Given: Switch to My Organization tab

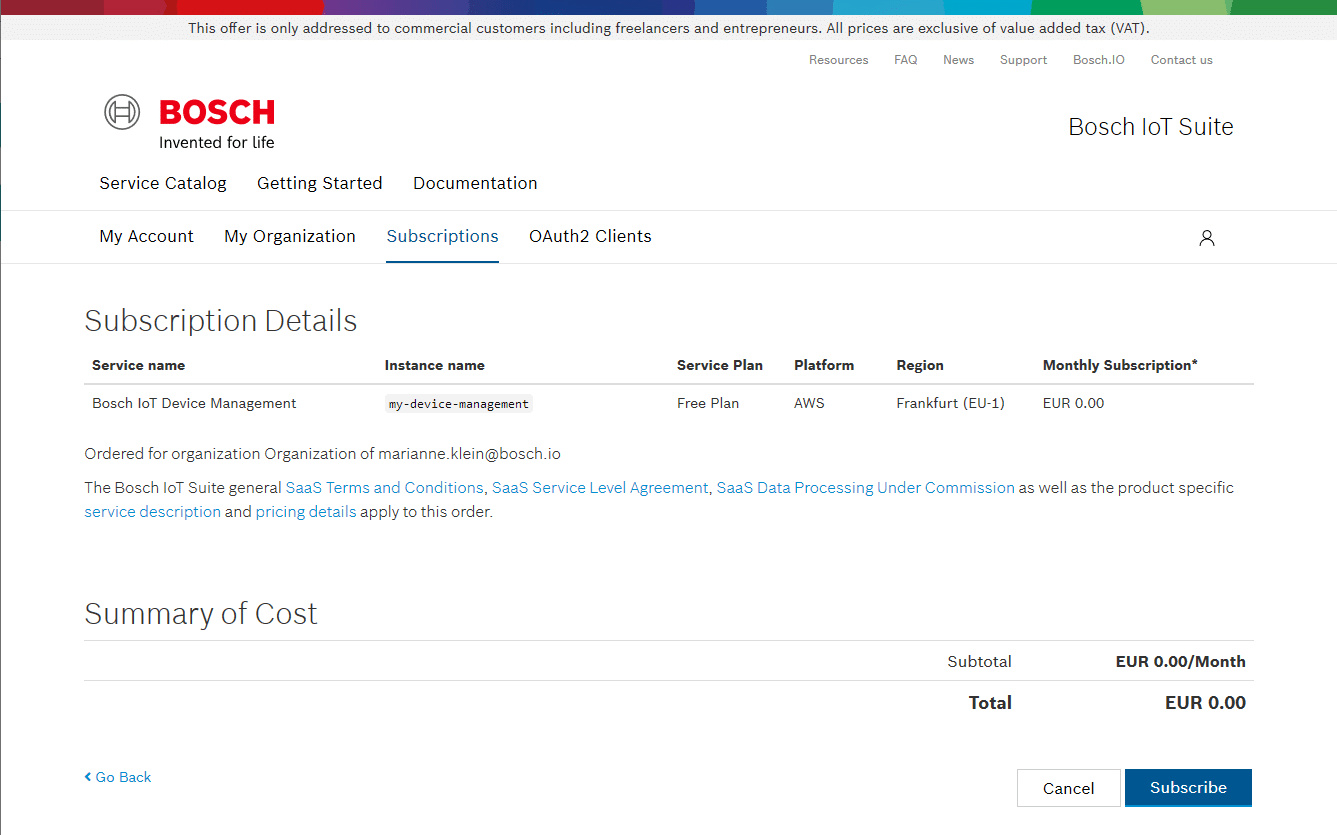Looking at the screenshot, I should (x=290, y=236).
